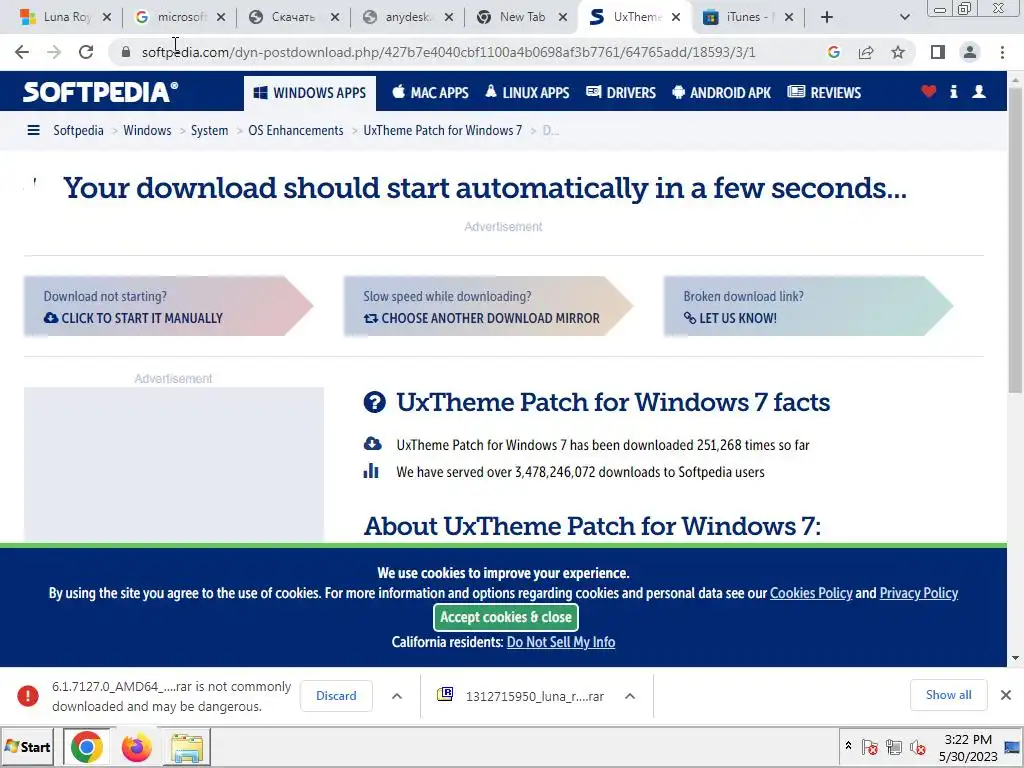Image resolution: width=1024 pixels, height=768 pixels.
Task: Open the Chrome profile avatar
Action: [x=970, y=52]
